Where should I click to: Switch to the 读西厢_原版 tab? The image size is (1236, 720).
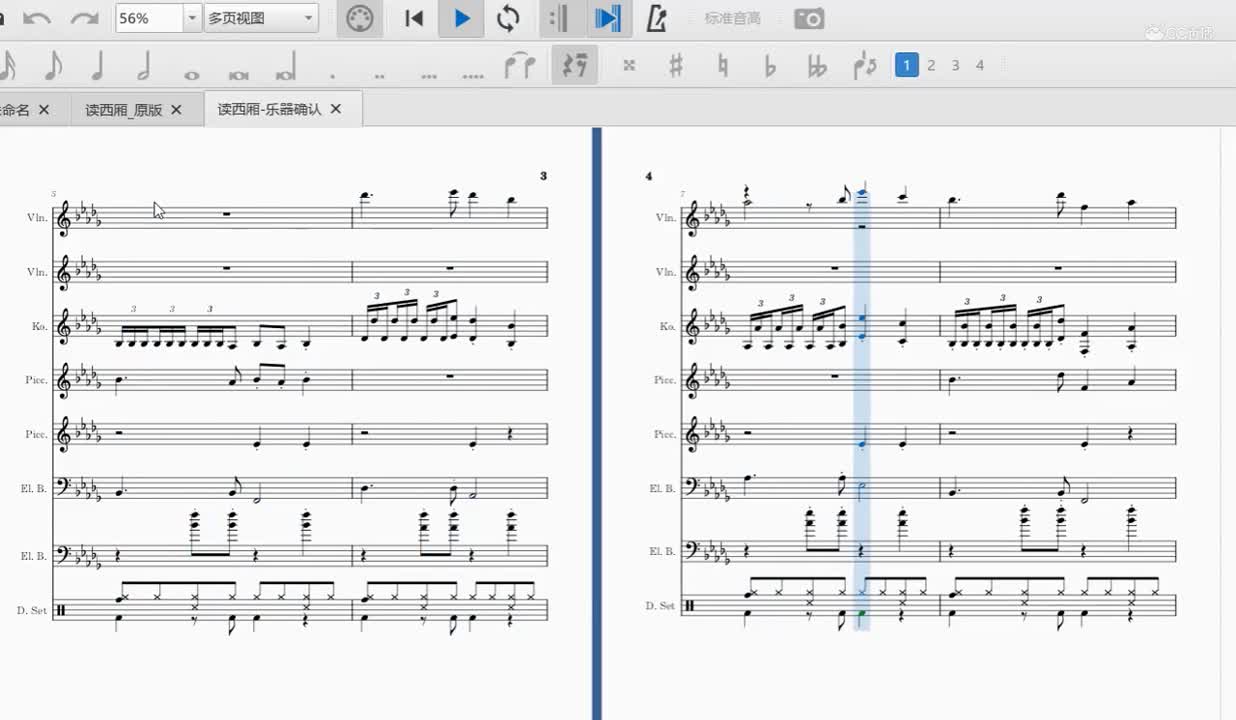tap(123, 110)
